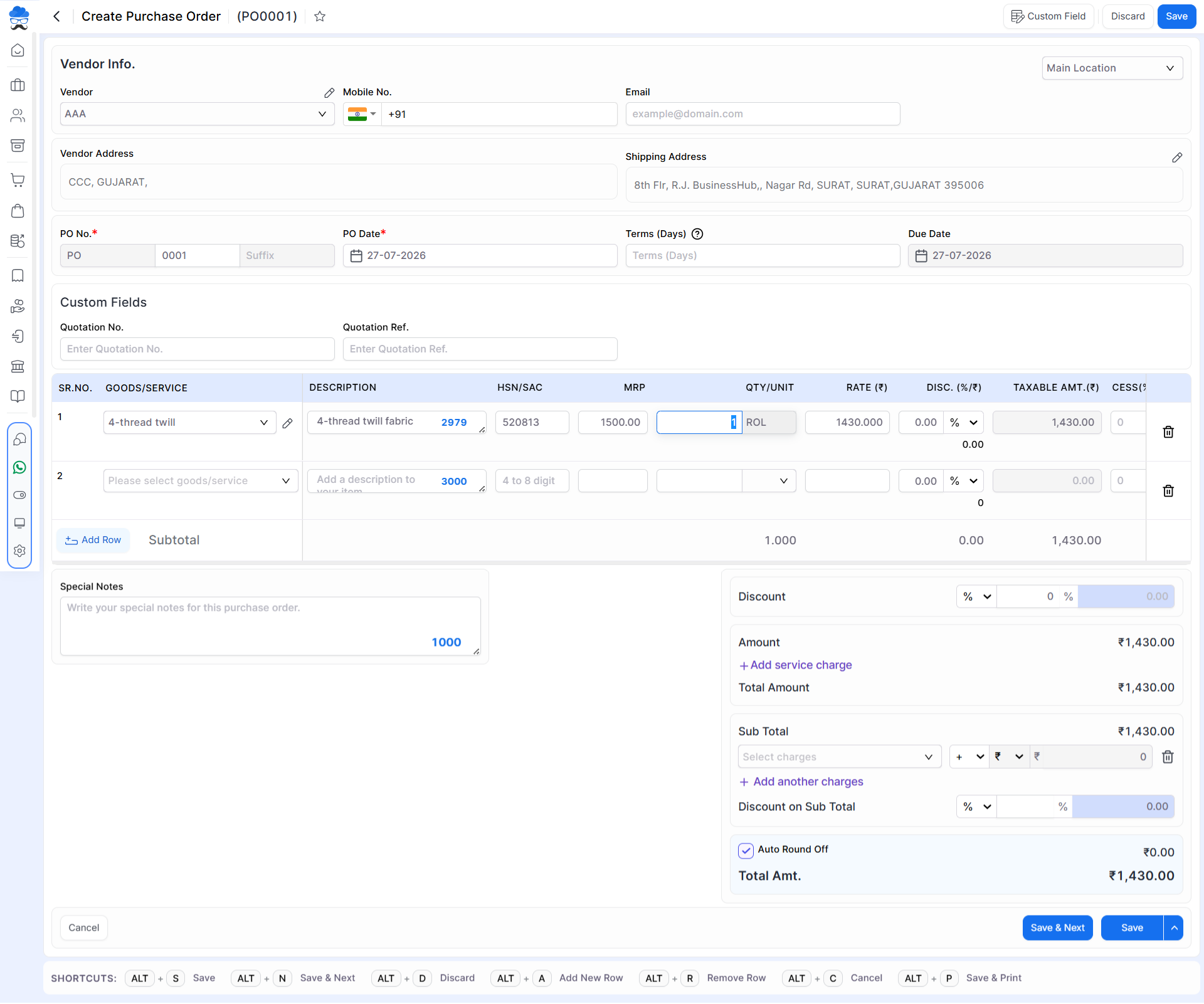Delete row 1 using trash icon
This screenshot has width=1204, height=1004.
click(x=1168, y=432)
